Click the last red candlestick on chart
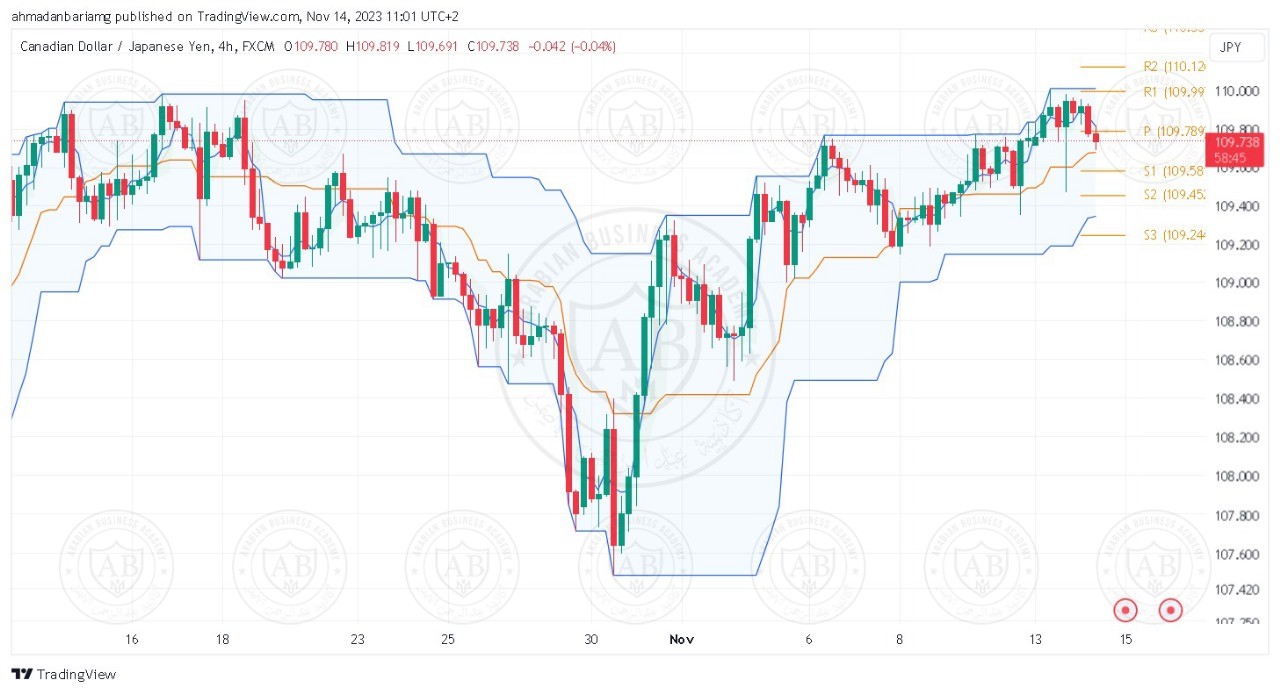The height and width of the screenshot is (694, 1280). pyautogui.click(x=1096, y=138)
